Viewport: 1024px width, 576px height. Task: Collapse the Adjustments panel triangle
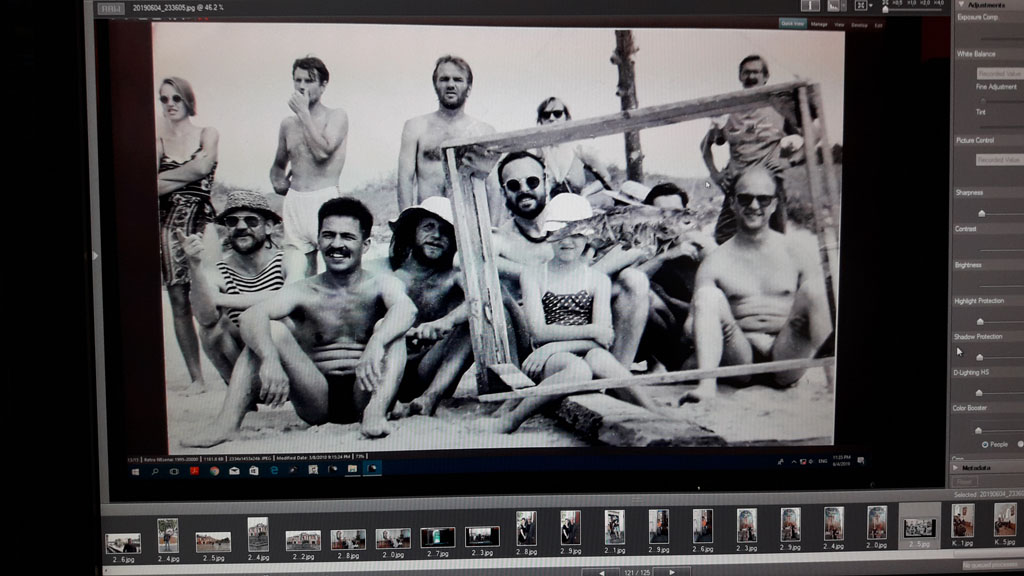coord(961,5)
